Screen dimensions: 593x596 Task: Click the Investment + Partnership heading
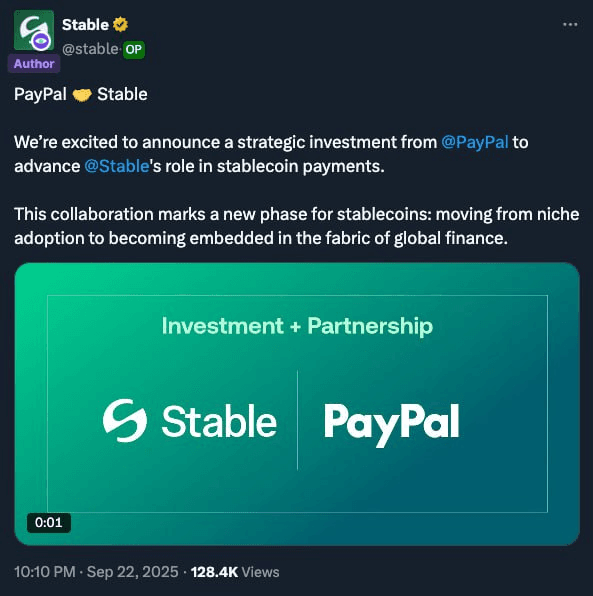click(x=297, y=326)
